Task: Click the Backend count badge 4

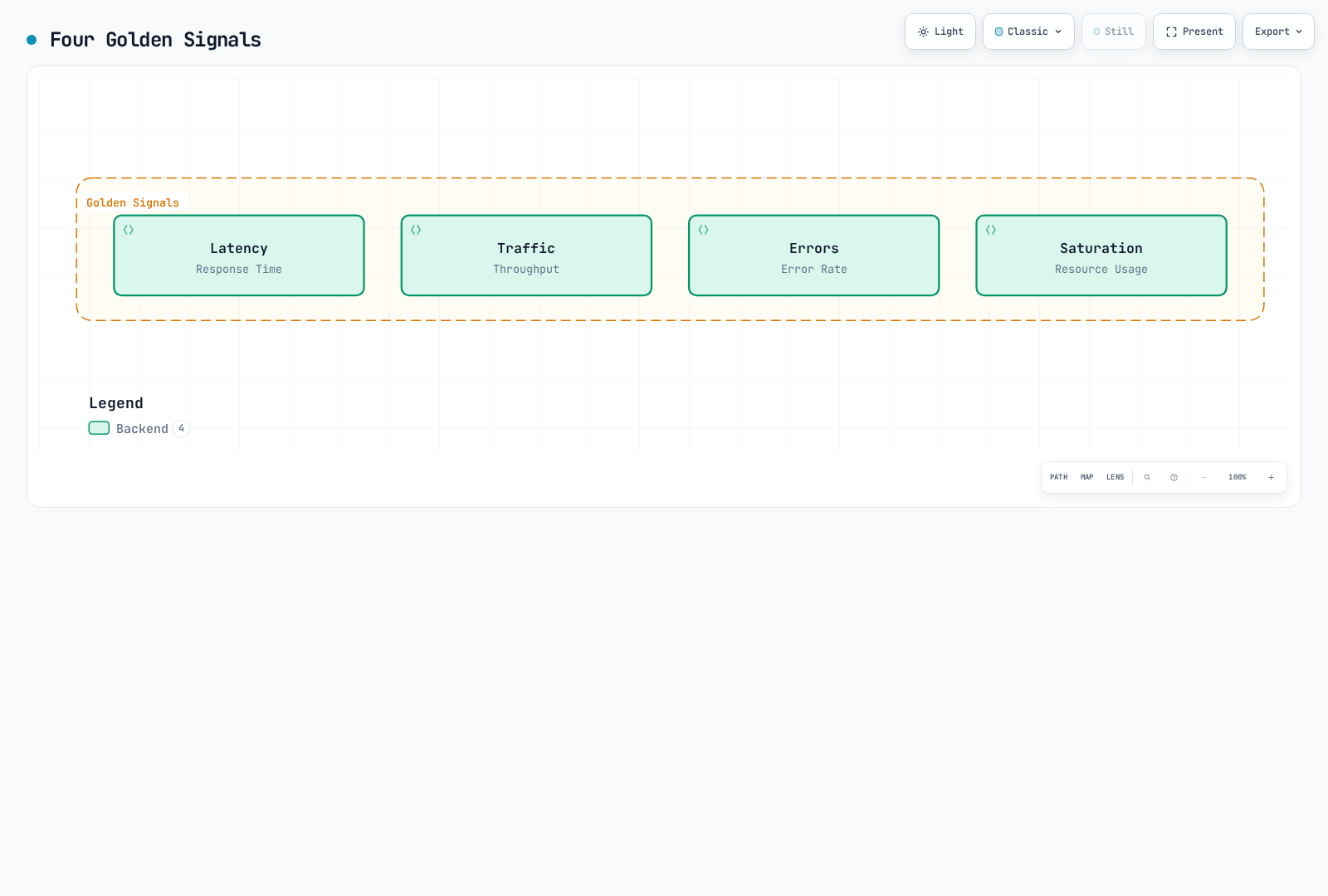Action: pos(182,429)
